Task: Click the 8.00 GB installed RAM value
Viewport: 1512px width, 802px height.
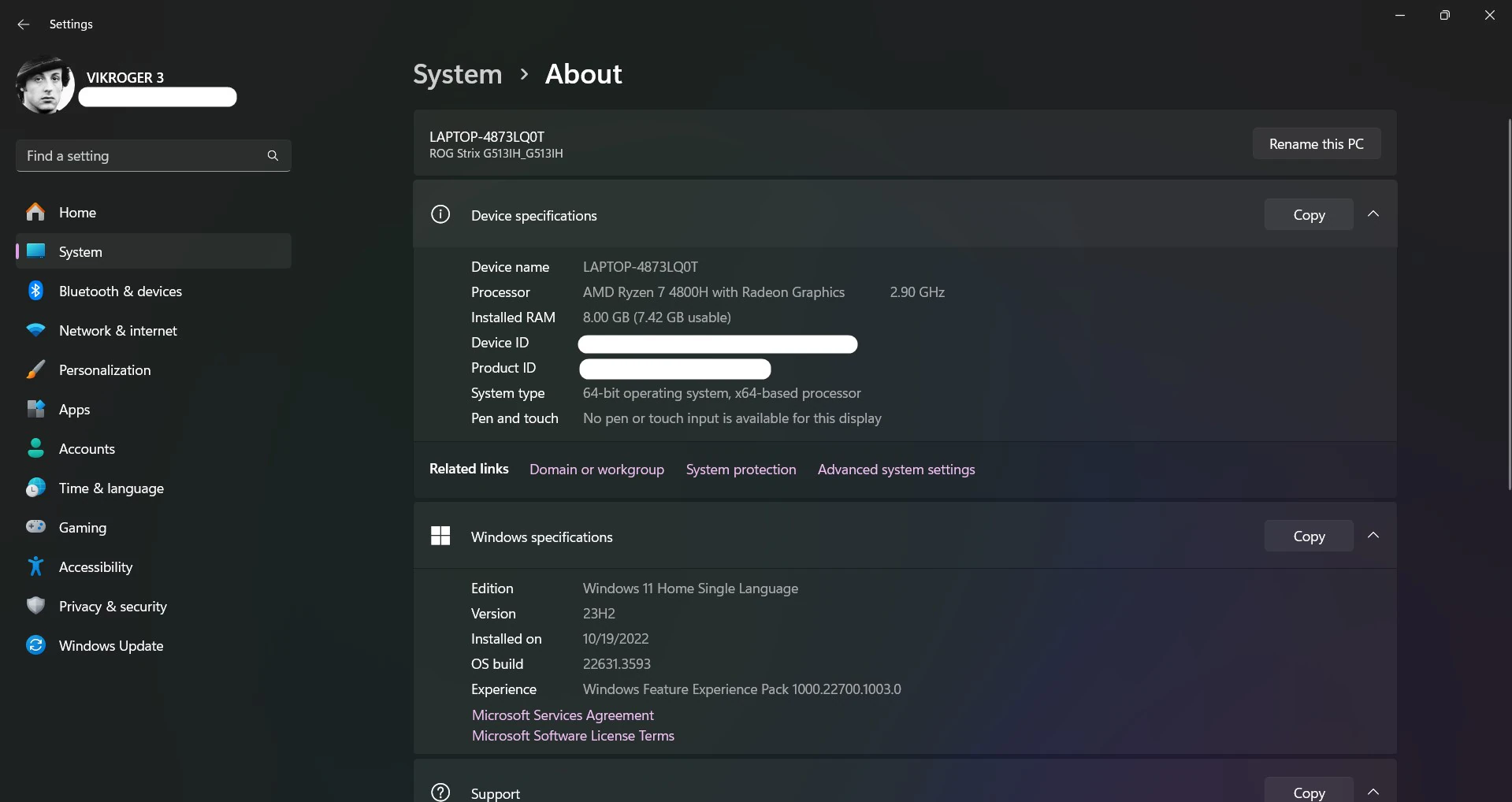Action: click(657, 317)
